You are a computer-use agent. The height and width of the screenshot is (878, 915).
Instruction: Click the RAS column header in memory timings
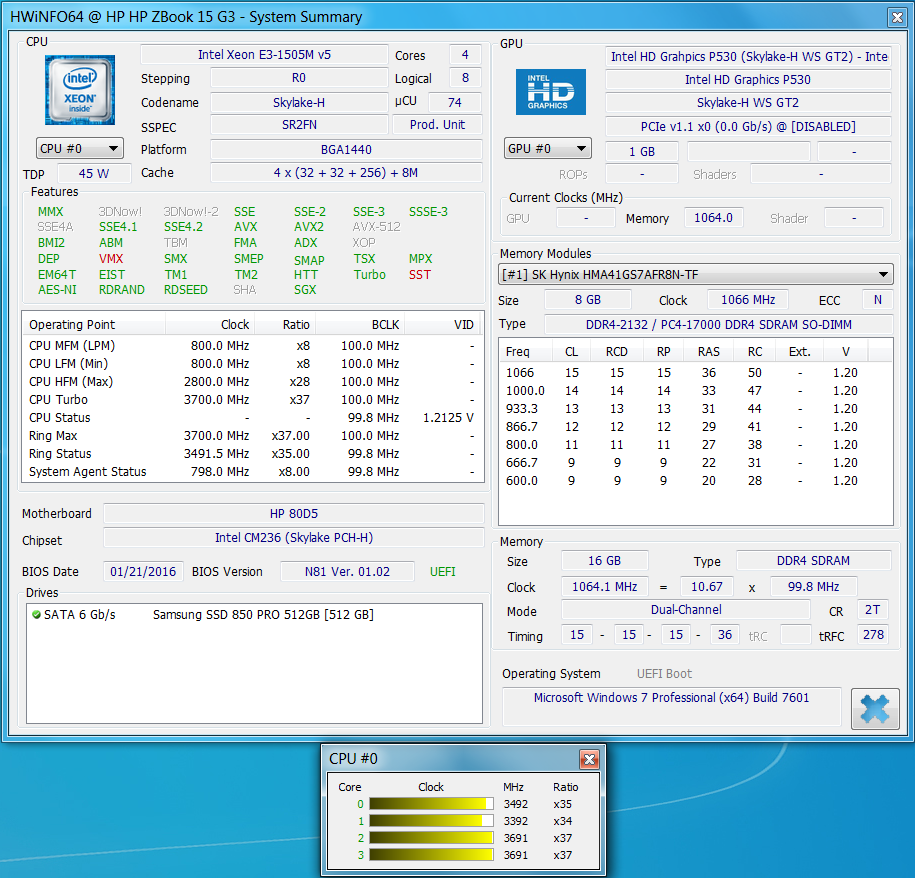(709, 352)
